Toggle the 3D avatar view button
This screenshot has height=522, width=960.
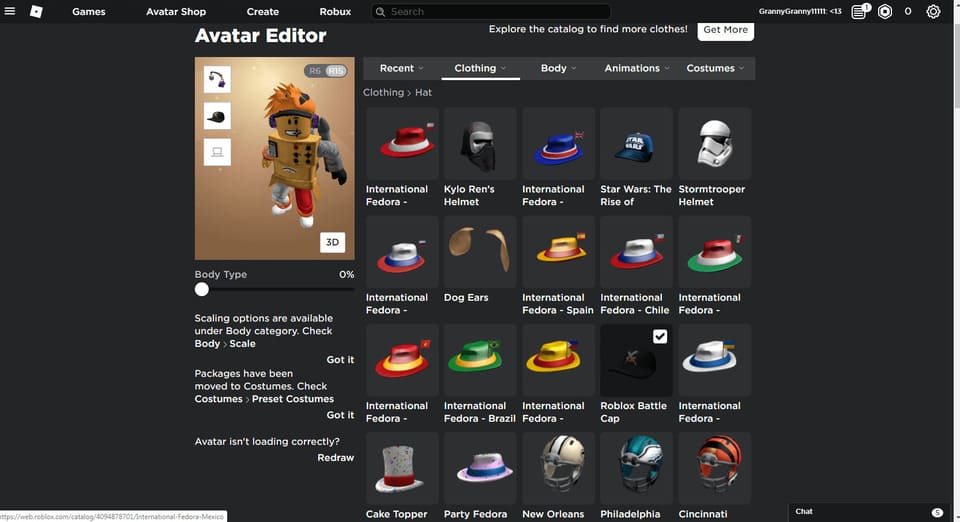tap(333, 242)
